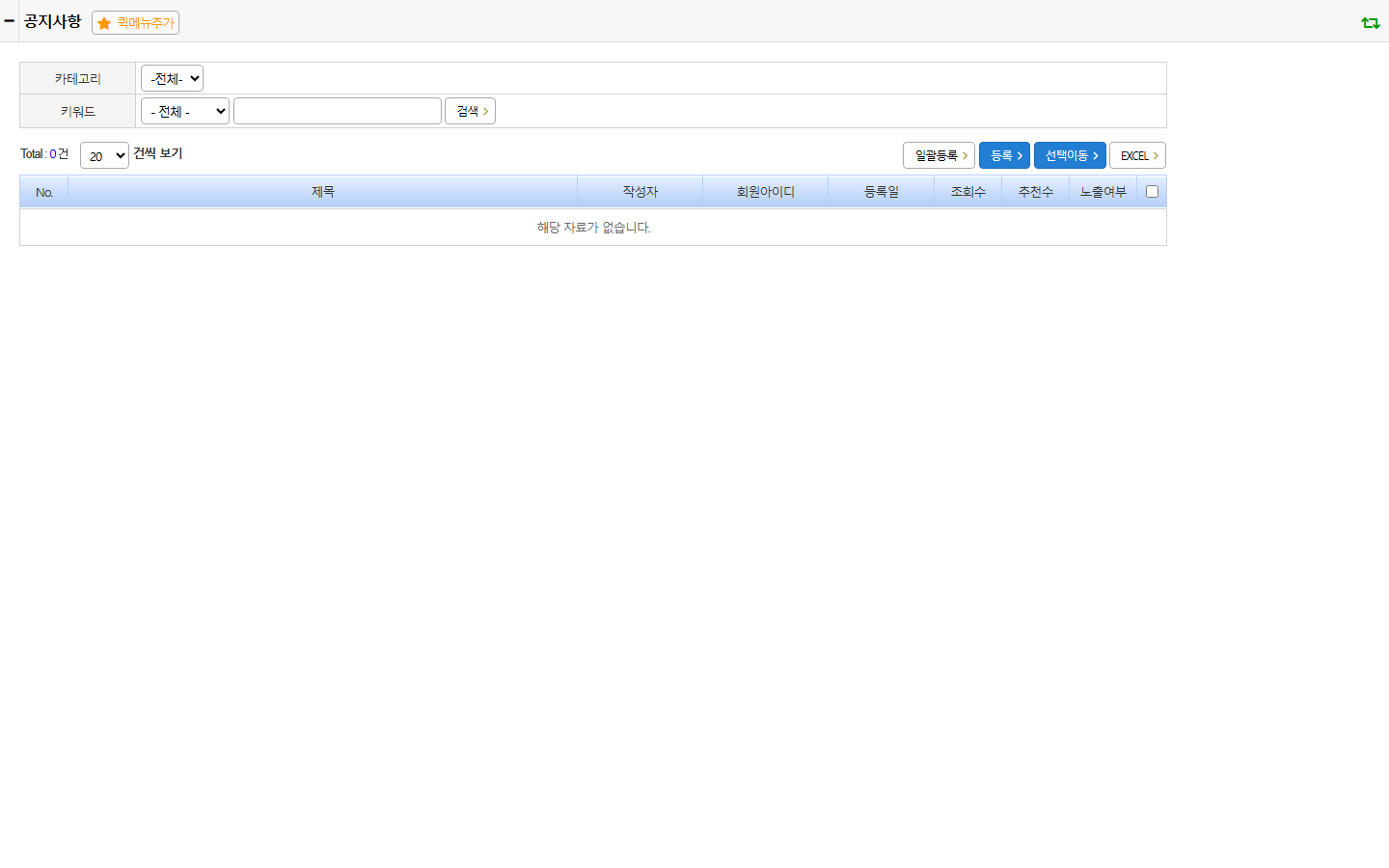This screenshot has width=1389, height=868.
Task: Click the 조회수 column header
Action: (x=968, y=192)
